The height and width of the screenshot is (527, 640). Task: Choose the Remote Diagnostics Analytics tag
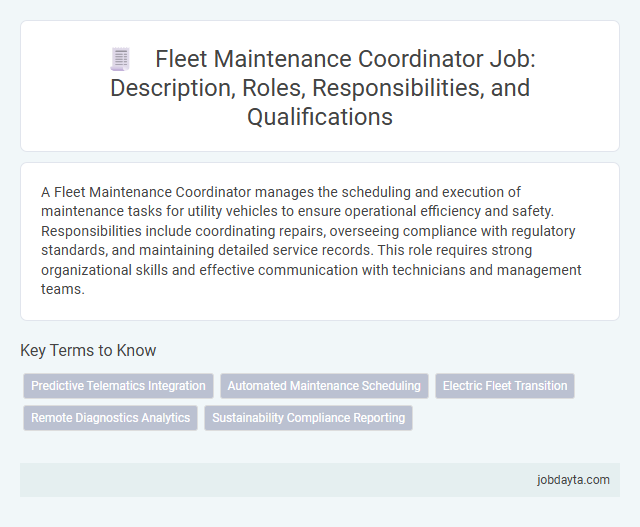[111, 418]
